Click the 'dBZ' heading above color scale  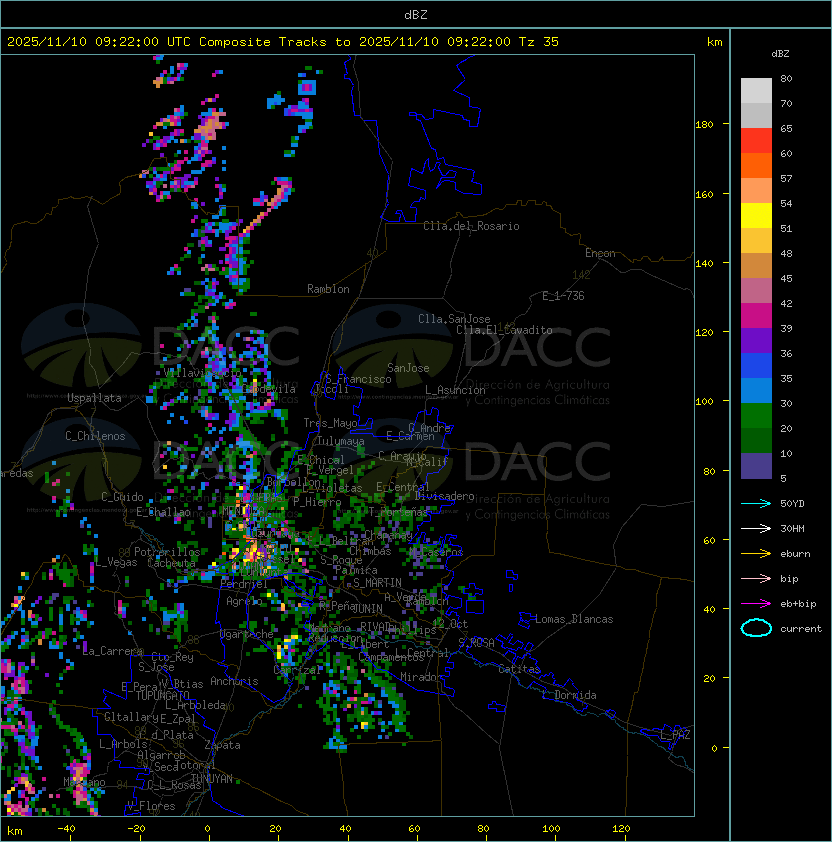coord(780,53)
